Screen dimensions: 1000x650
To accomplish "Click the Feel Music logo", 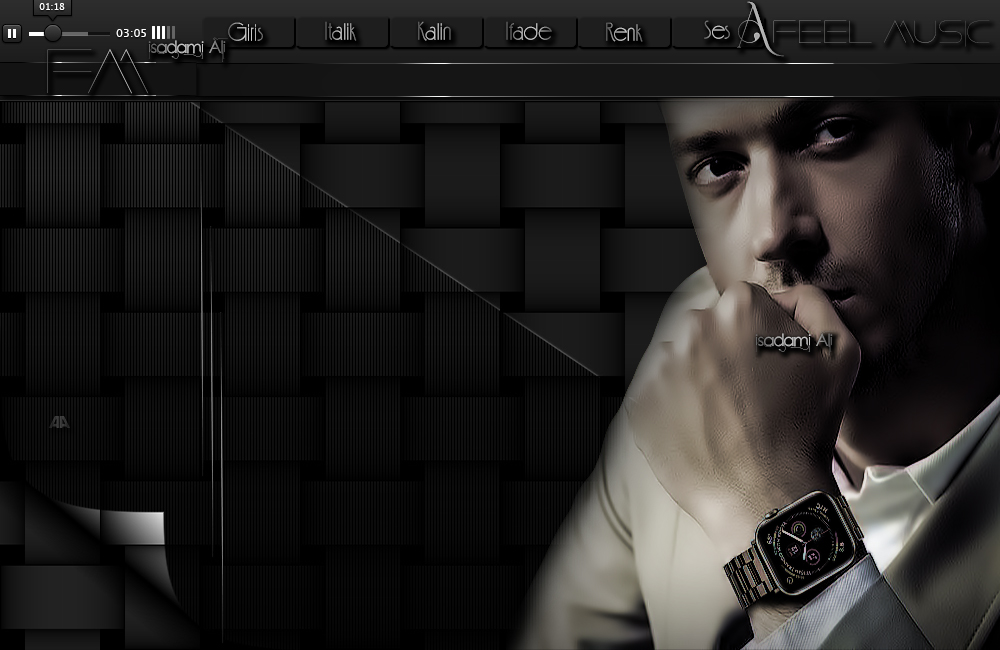I will pyautogui.click(x=865, y=30).
